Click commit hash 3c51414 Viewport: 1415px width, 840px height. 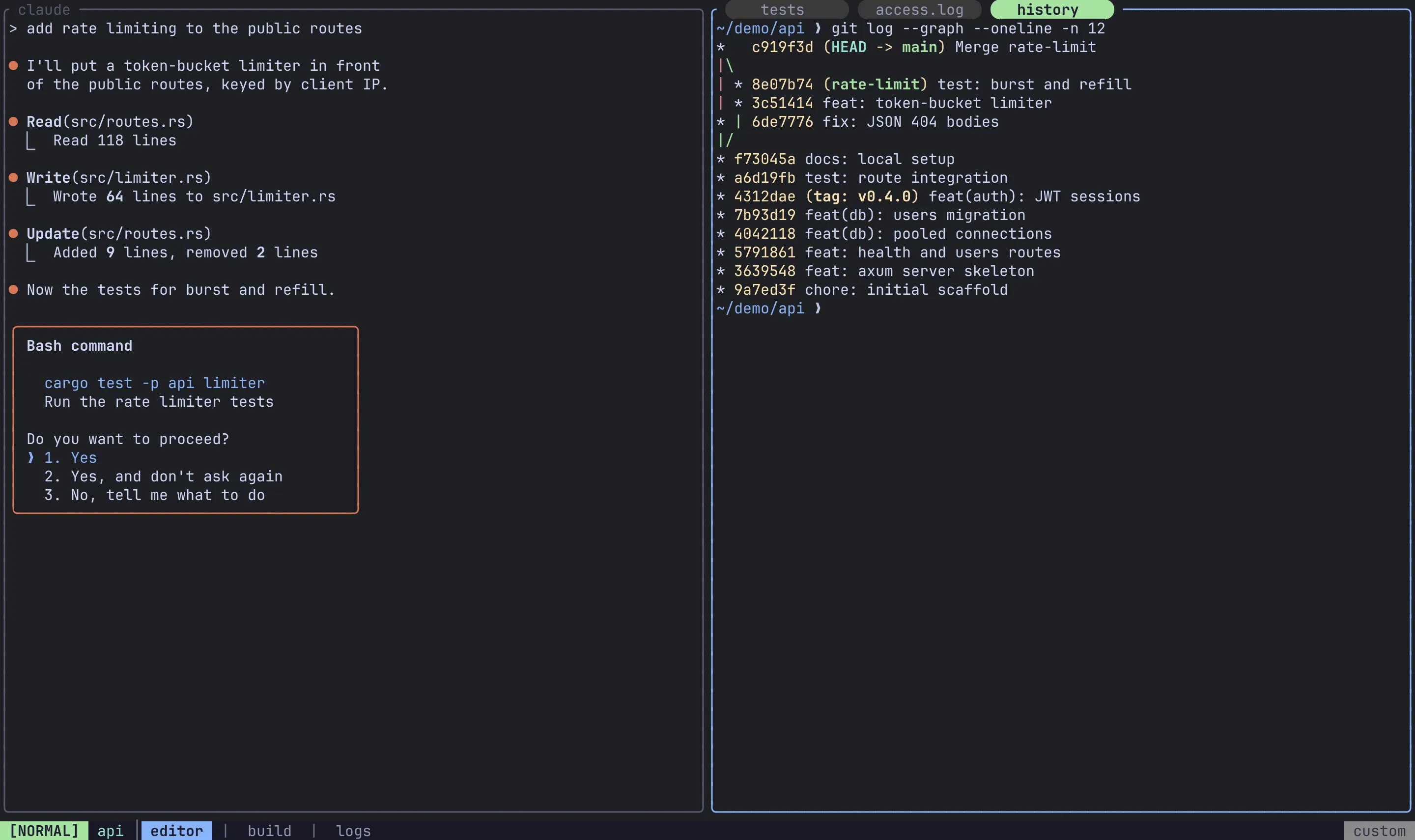782,103
